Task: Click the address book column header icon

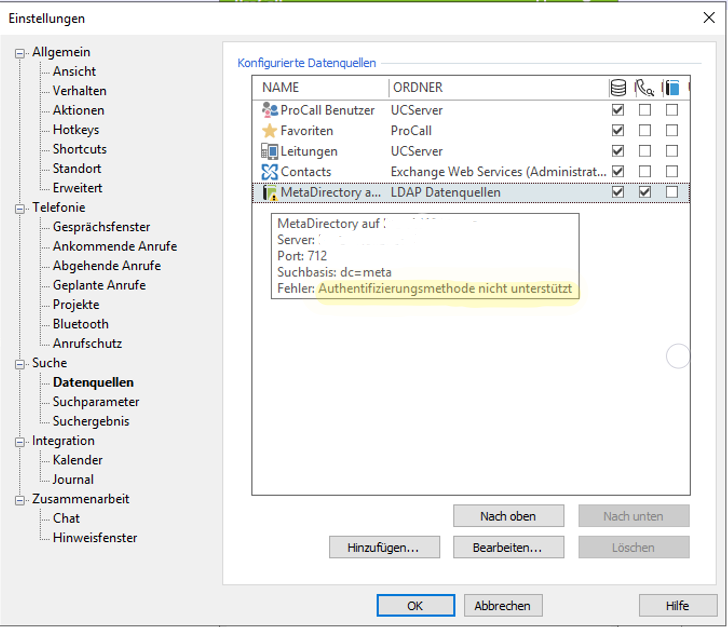Action: coord(672,88)
